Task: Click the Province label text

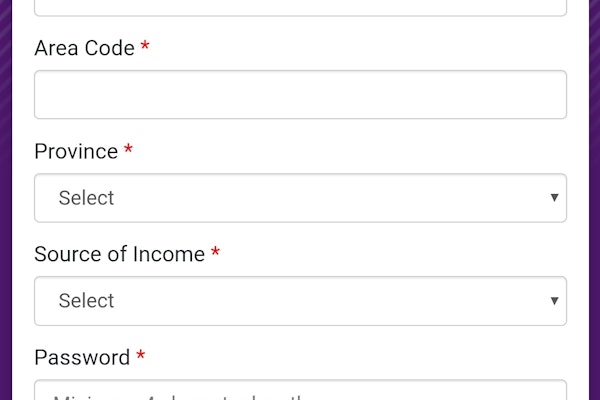Action: tap(76, 152)
